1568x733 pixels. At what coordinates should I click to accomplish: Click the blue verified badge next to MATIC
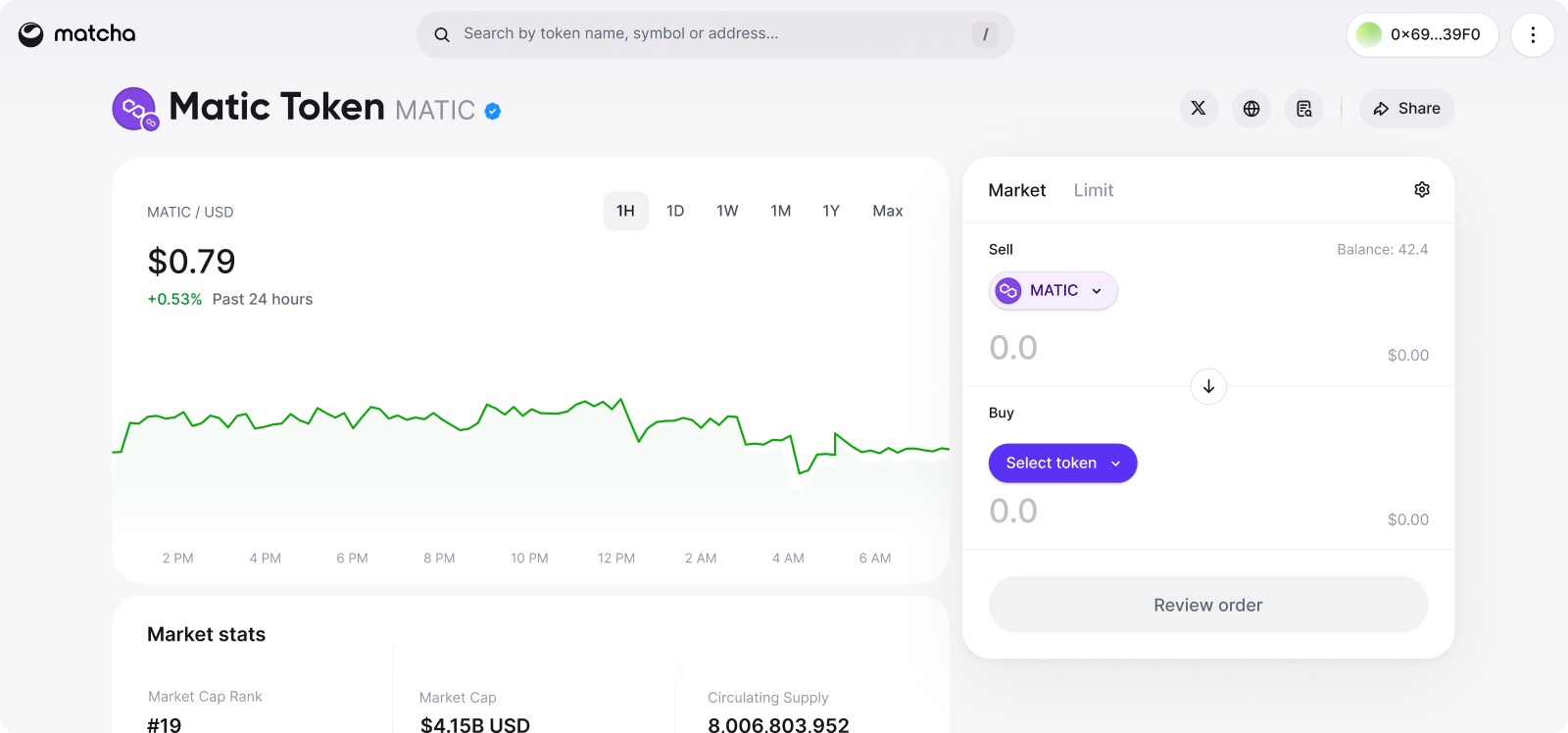493,112
